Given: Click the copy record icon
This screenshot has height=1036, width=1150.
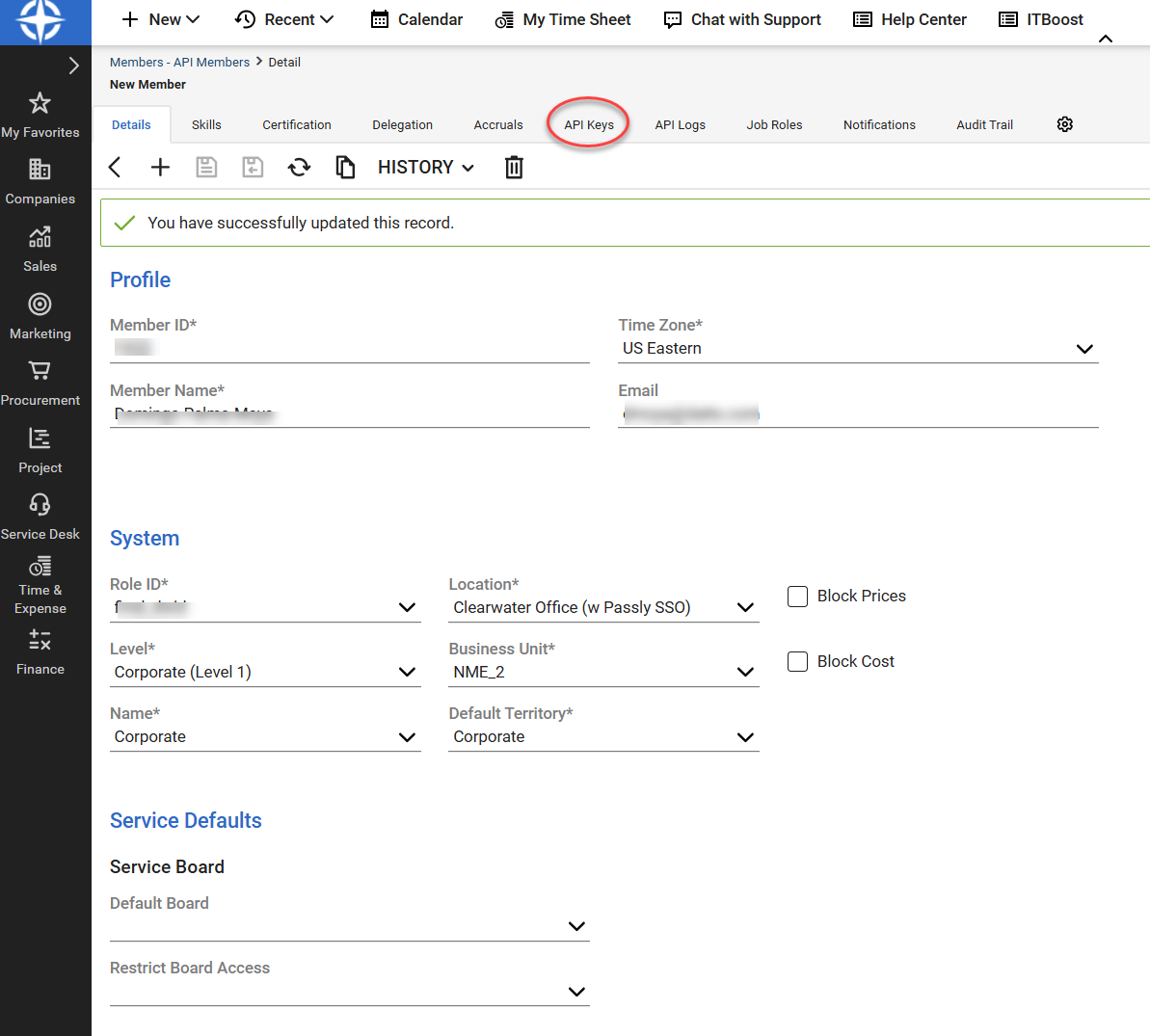Looking at the screenshot, I should pos(345,168).
